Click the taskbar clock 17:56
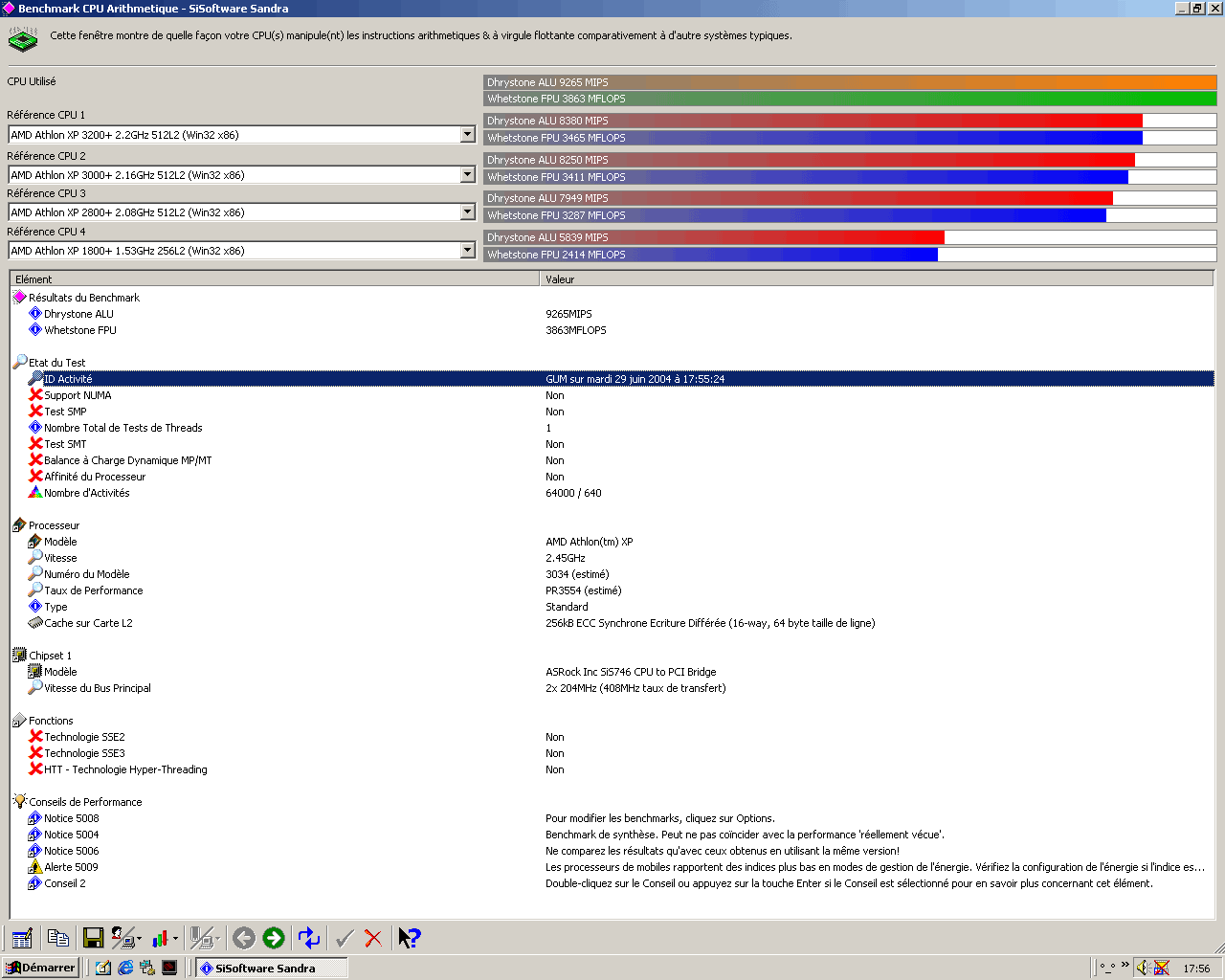The width and height of the screenshot is (1225, 980). (x=1196, y=969)
